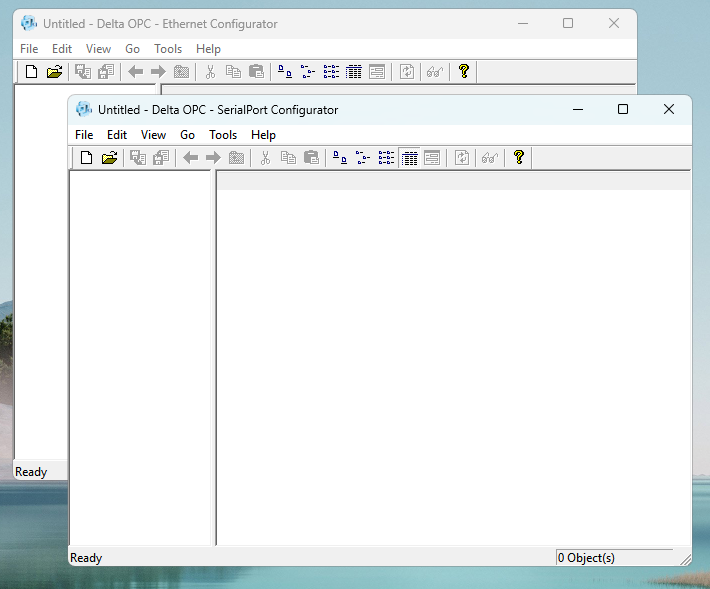Click Save icon in SerialPort Configurator toolbar
Screen dimensions: 710x589
138,158
